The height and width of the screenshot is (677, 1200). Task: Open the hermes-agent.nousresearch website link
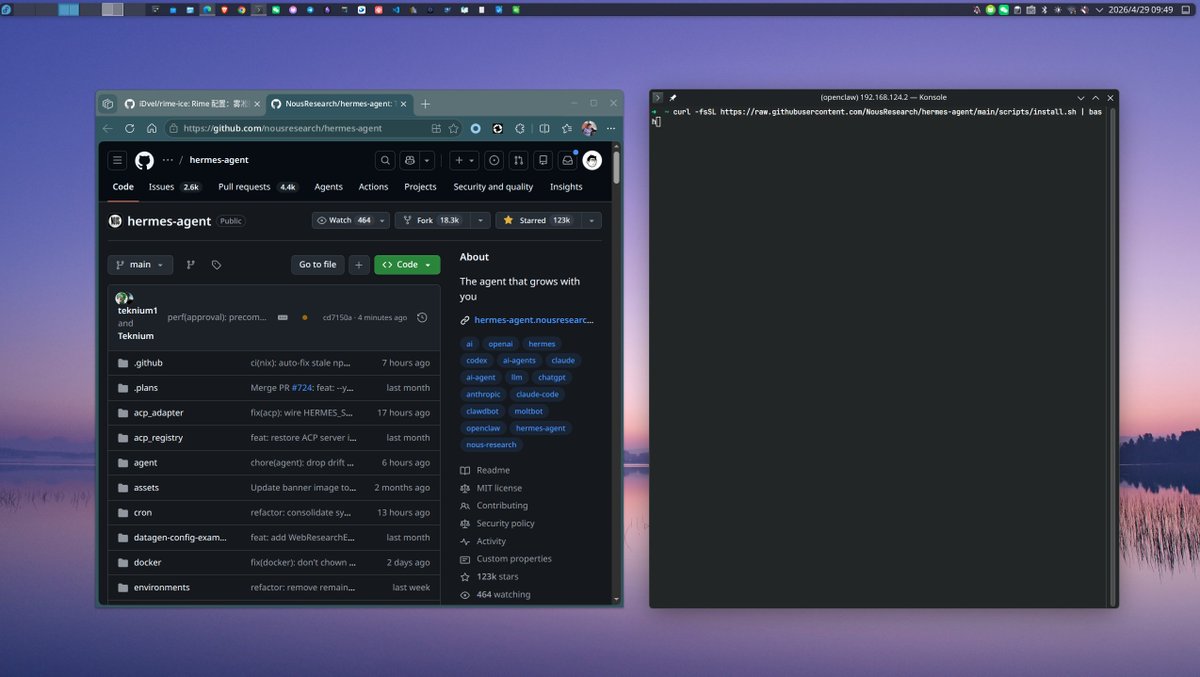click(533, 320)
